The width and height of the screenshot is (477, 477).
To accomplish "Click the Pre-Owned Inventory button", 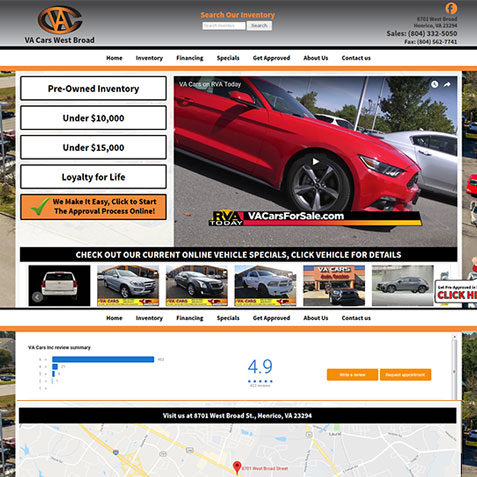I will (x=93, y=88).
